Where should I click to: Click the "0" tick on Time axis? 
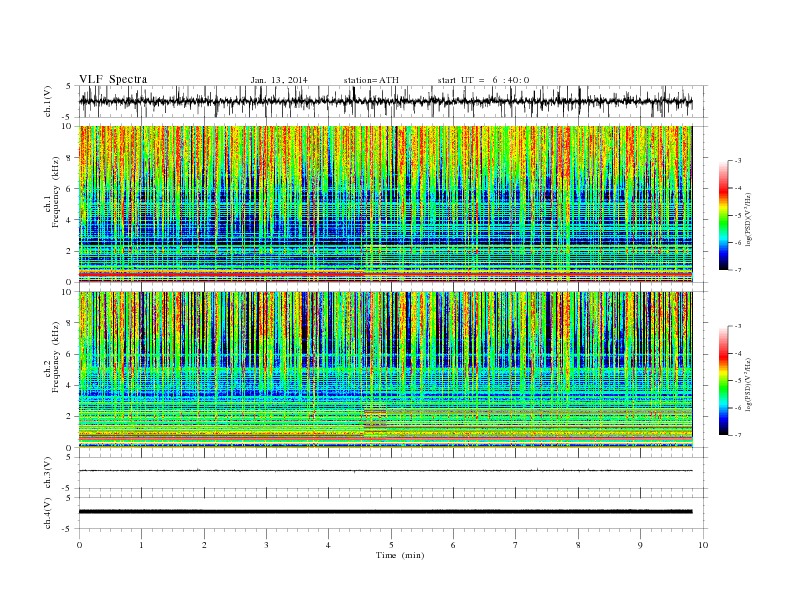click(79, 545)
